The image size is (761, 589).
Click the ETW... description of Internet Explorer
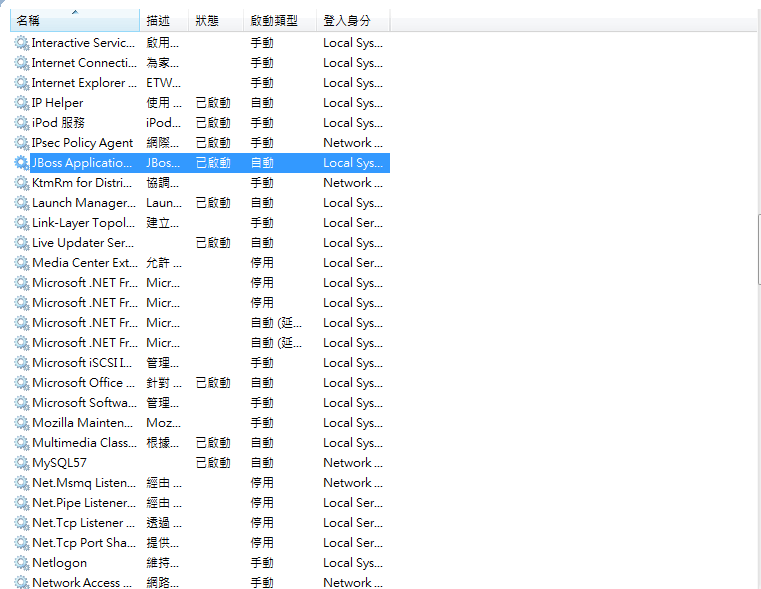click(164, 83)
